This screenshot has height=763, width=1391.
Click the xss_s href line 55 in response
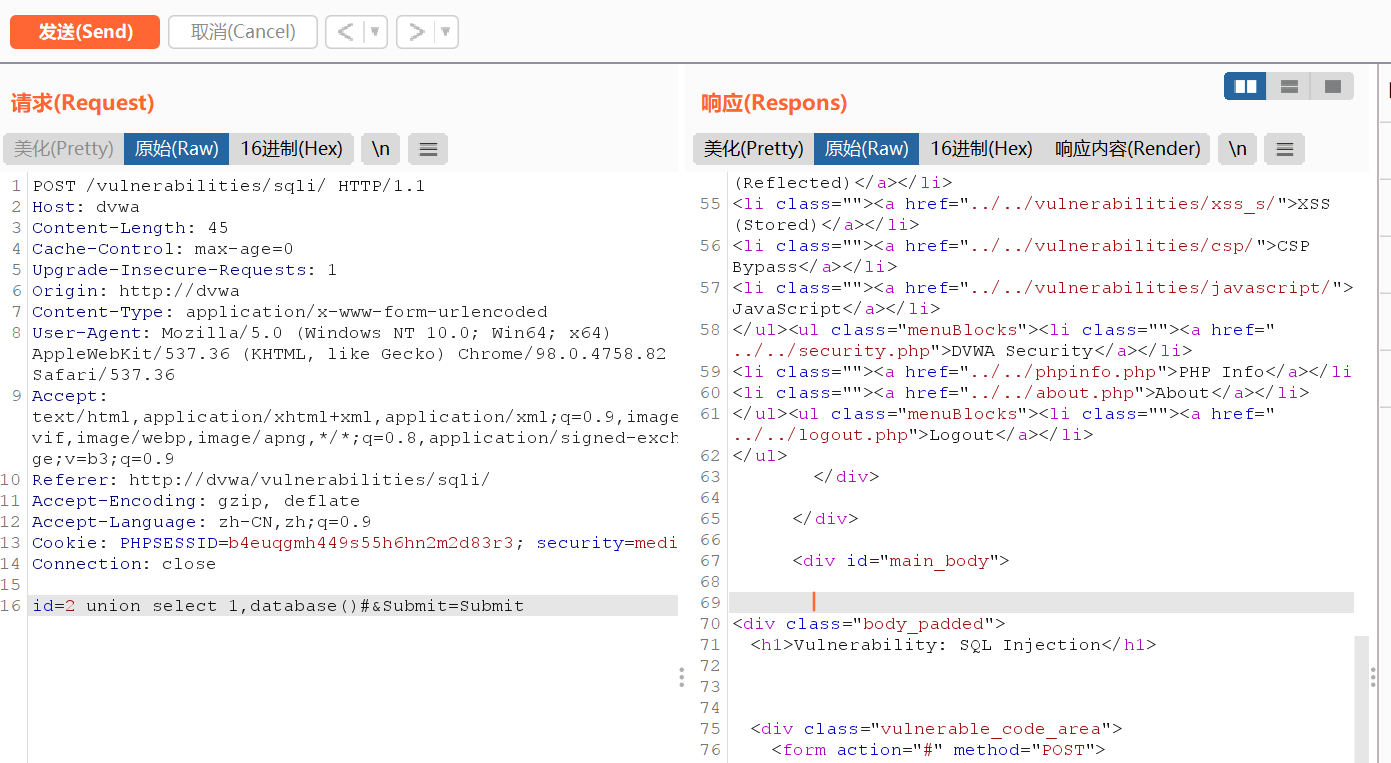[1031, 204]
